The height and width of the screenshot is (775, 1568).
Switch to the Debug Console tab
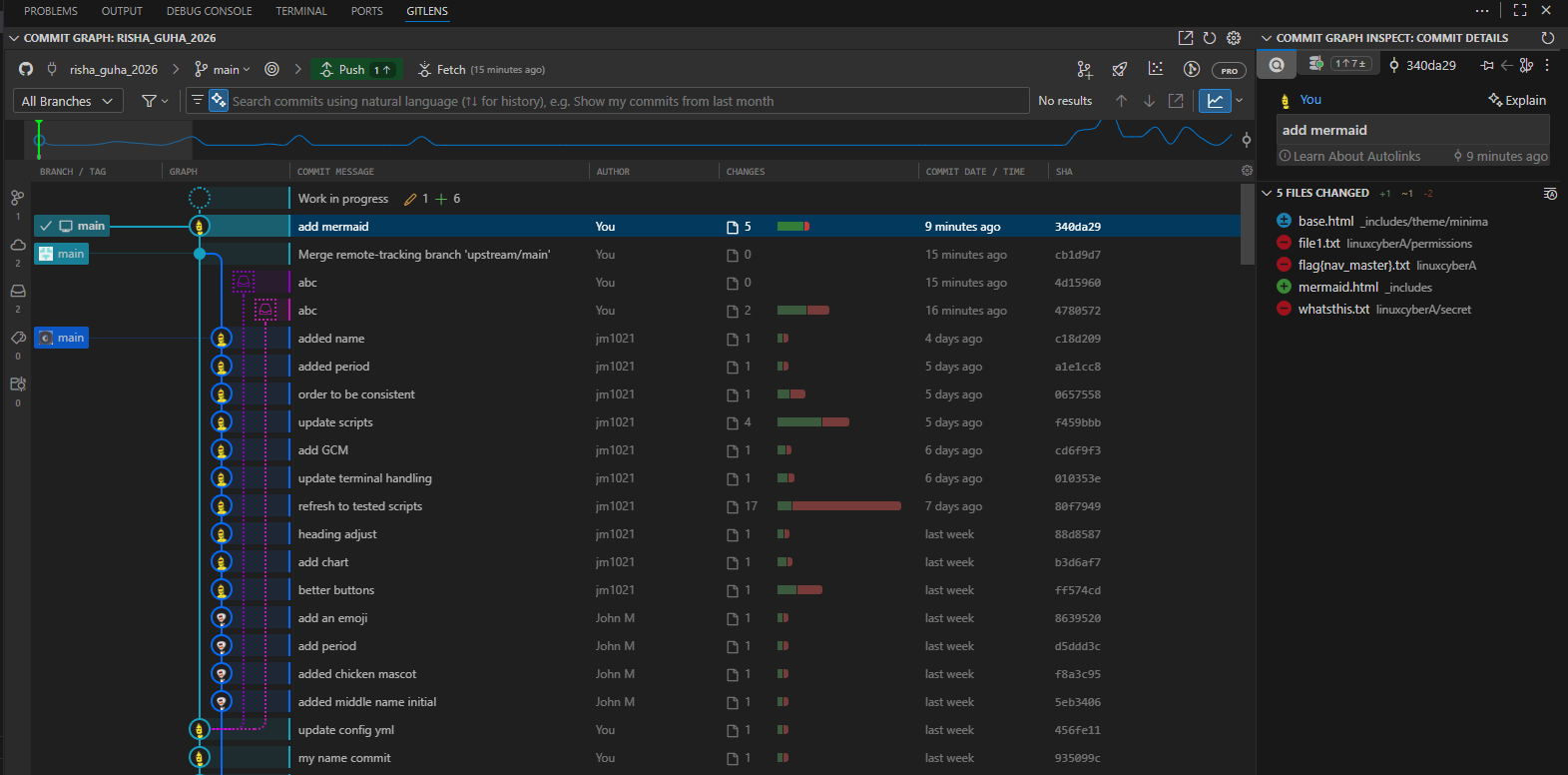pyautogui.click(x=209, y=11)
